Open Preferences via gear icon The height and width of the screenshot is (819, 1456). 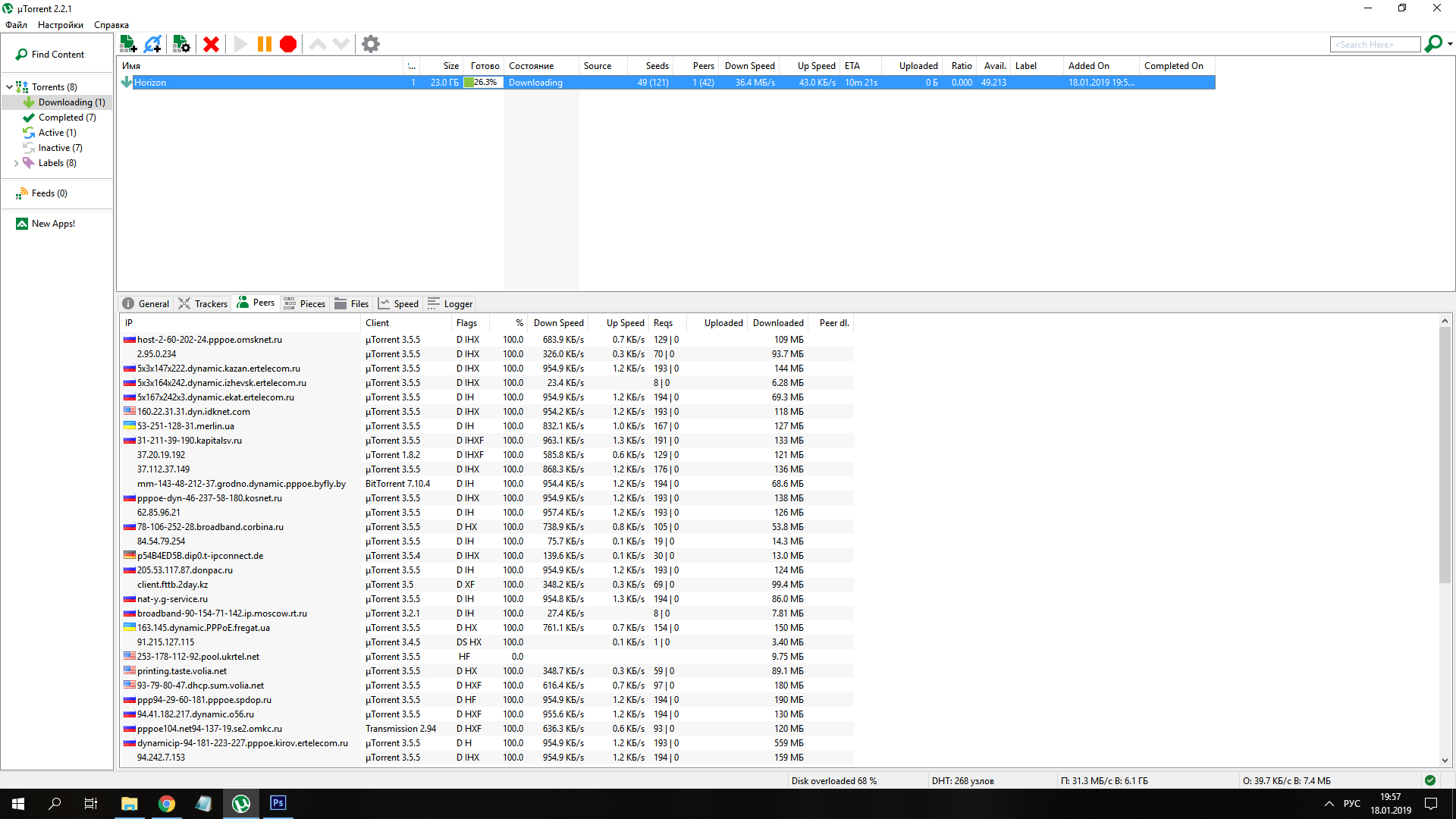(371, 44)
